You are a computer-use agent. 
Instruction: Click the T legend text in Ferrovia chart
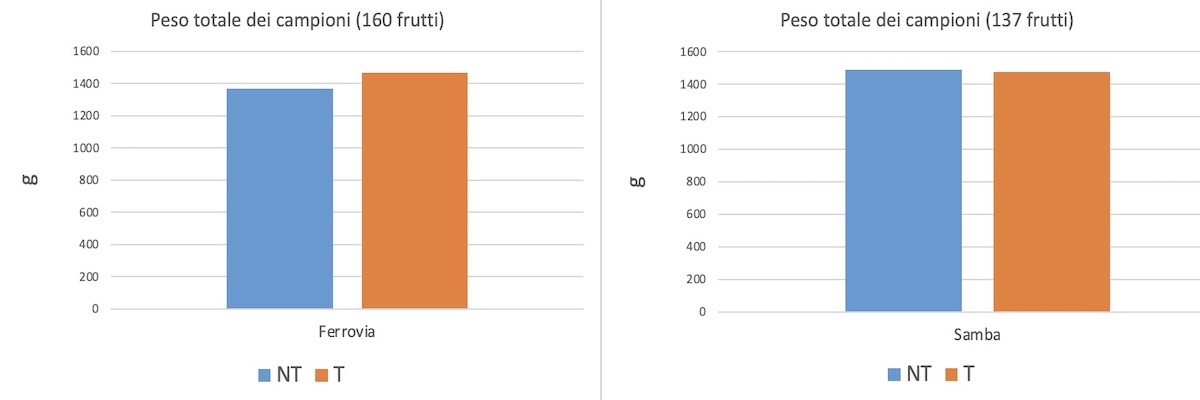tap(339, 375)
